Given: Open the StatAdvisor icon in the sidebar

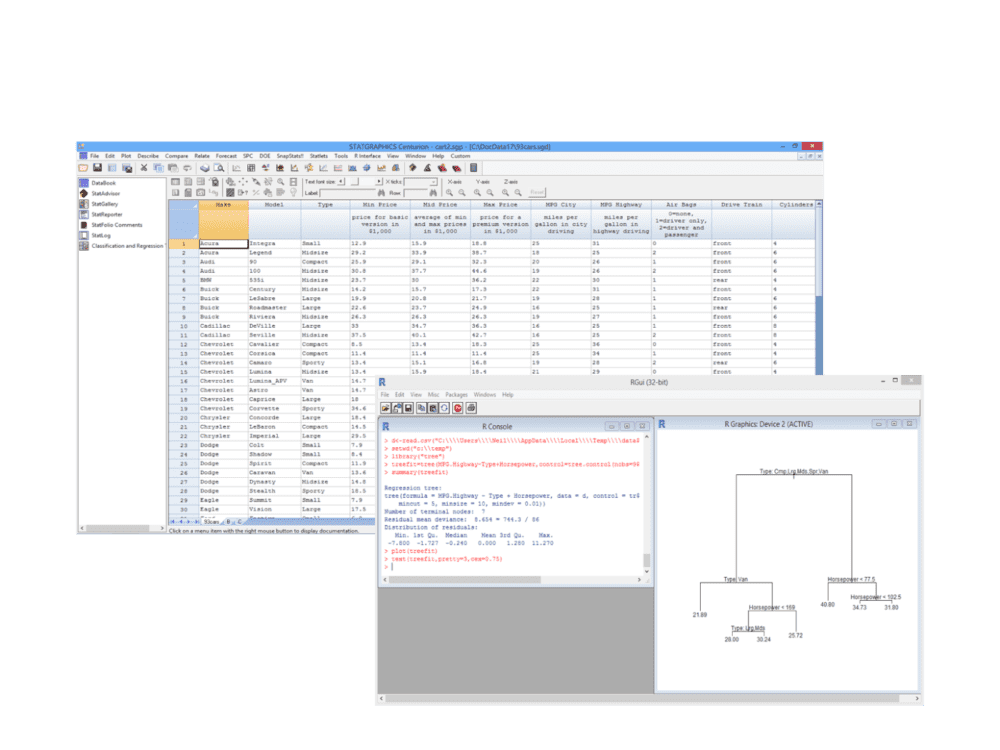Looking at the screenshot, I should [104, 194].
